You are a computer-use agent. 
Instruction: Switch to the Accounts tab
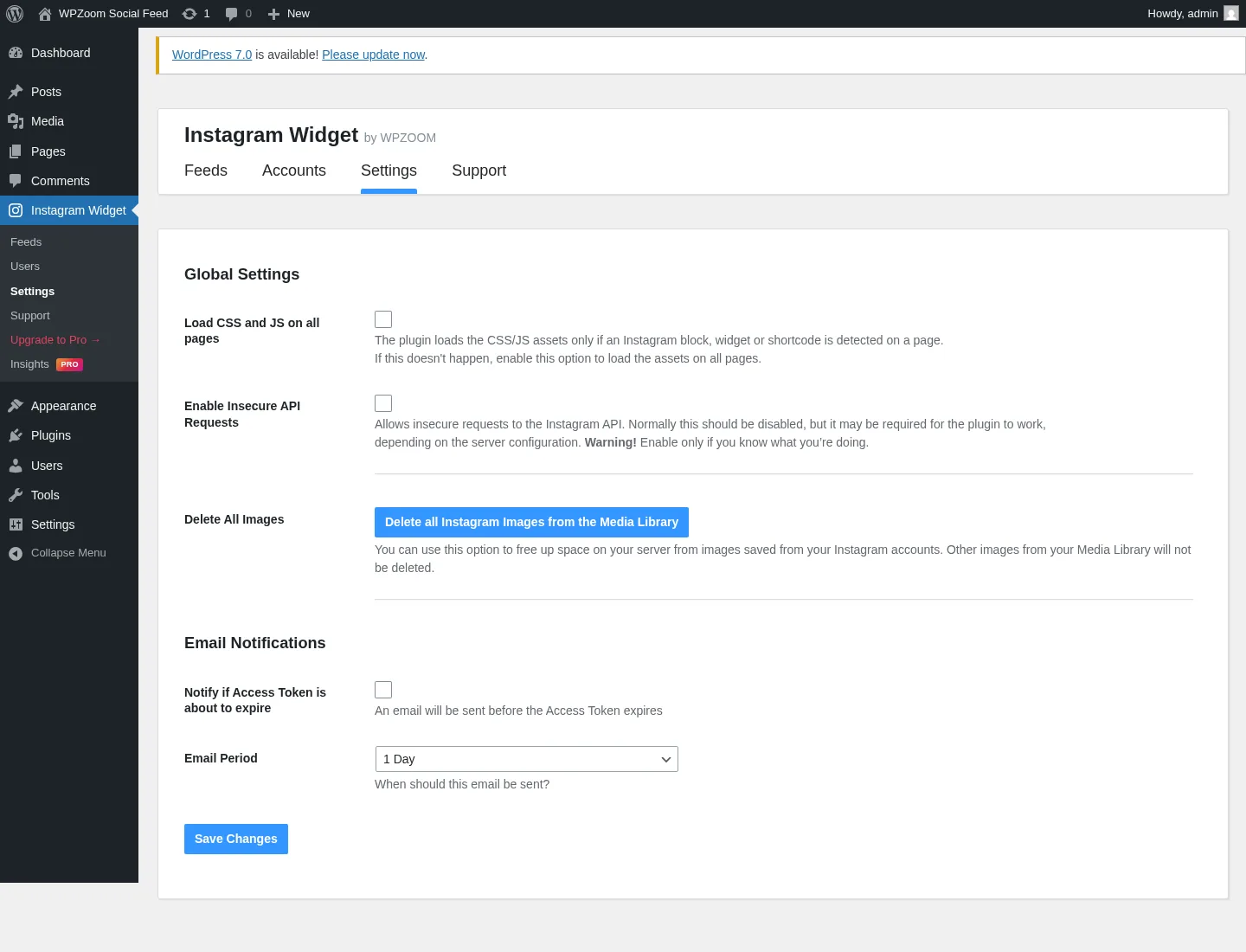click(294, 170)
